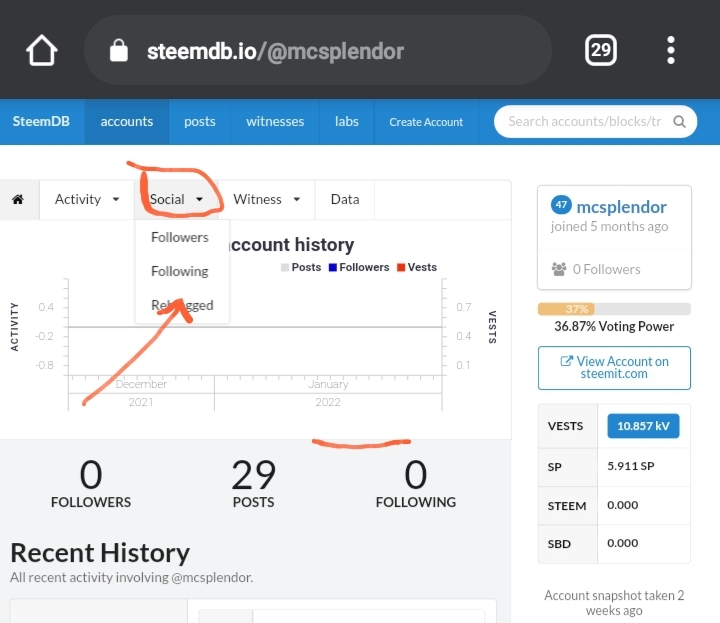Click Create Account in the navbar

(426, 122)
